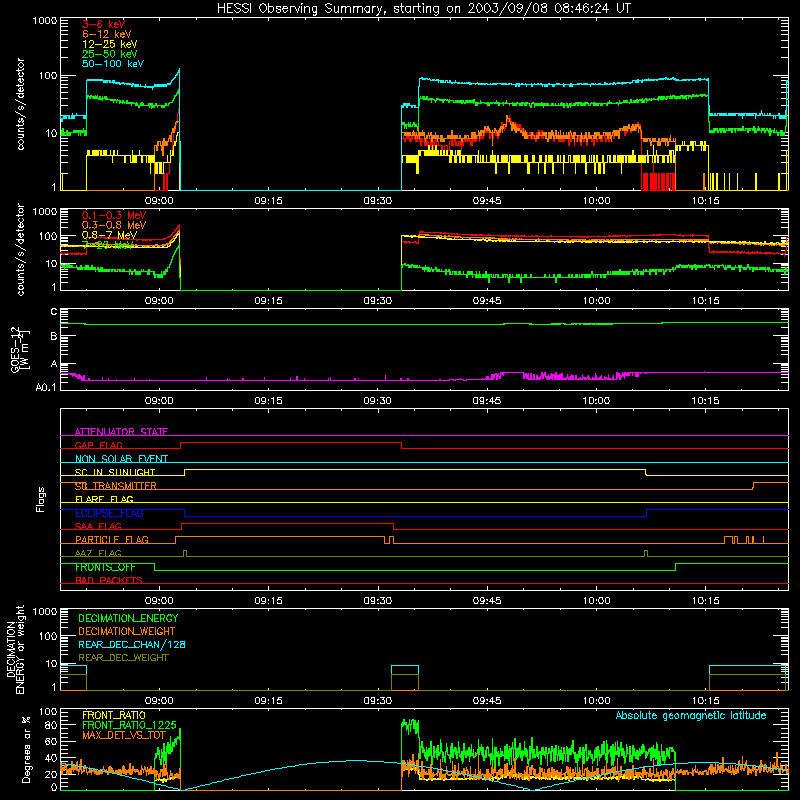Select the GAP_FLAG label

point(98,445)
